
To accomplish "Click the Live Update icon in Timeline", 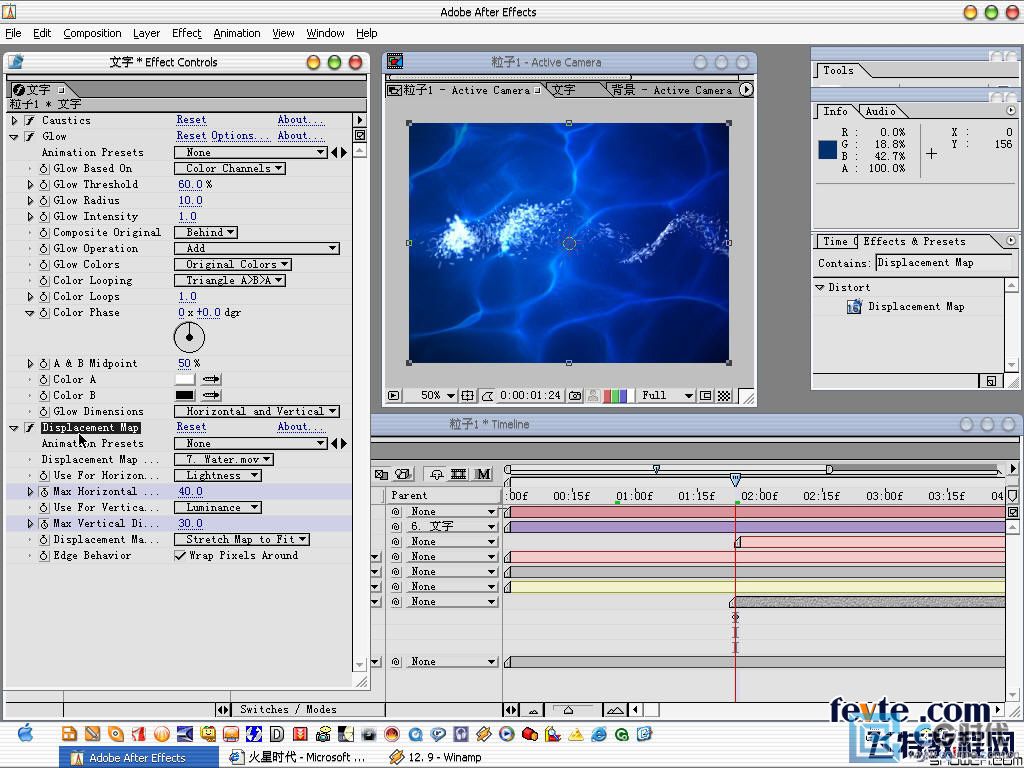I will (x=381, y=474).
